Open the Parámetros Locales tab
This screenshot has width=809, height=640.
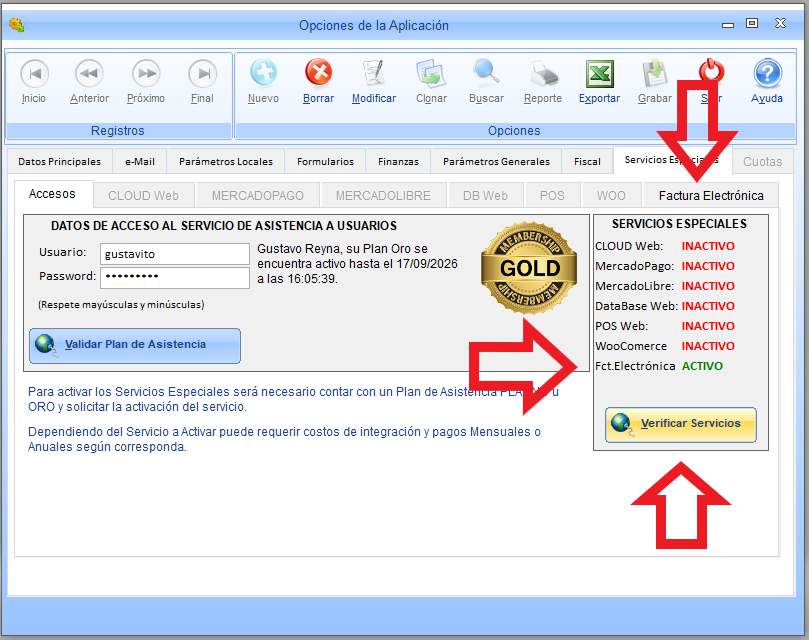click(225, 161)
